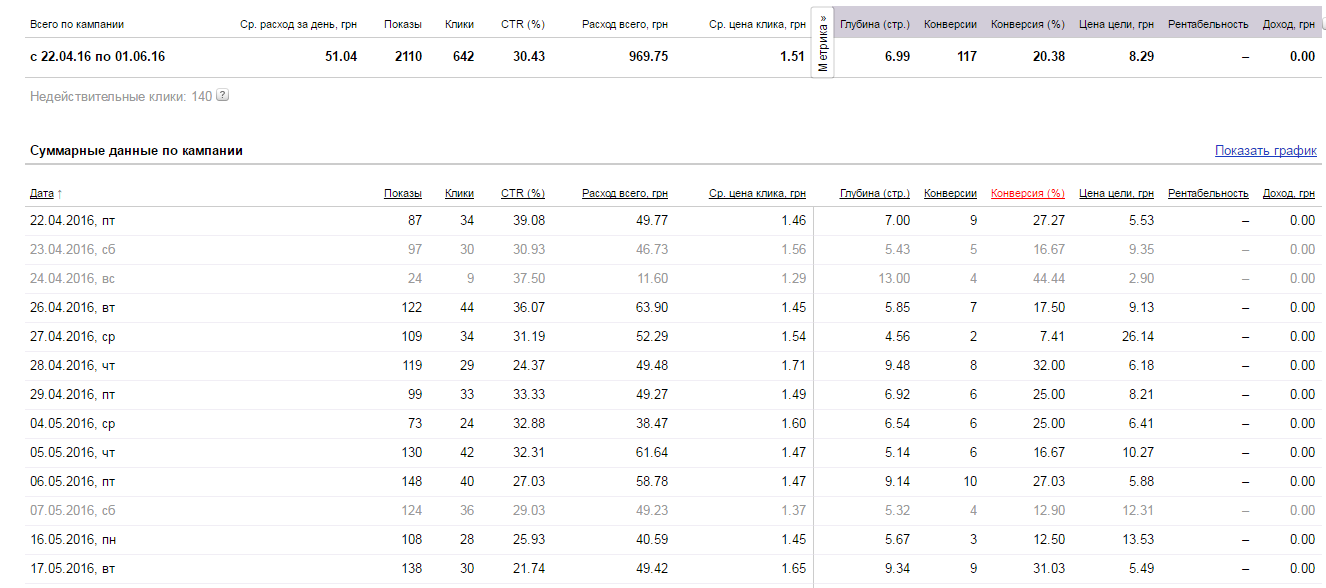Sort the table by Клики column header
Viewport: 1326px width, 588px height.
click(459, 193)
